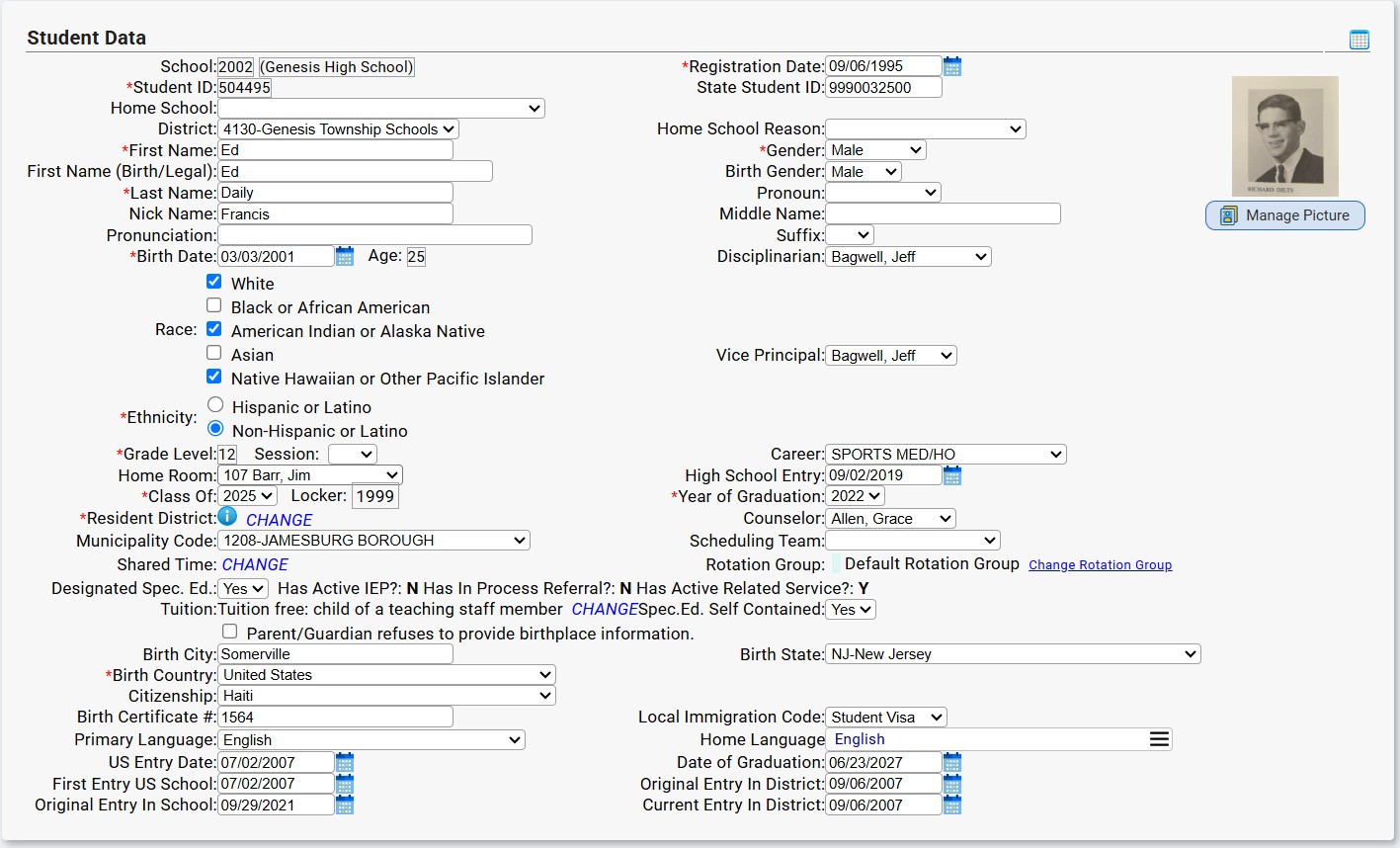Viewport: 1400px width, 848px height.
Task: Open the Home Language list menu icon
Action: (x=1160, y=739)
